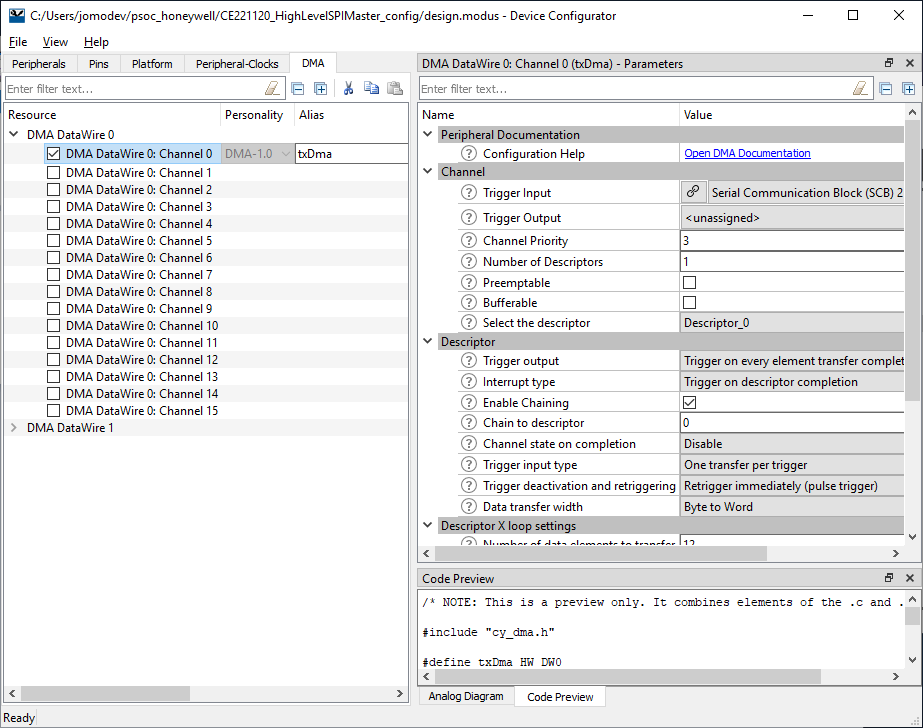
Task: Click the cut (scissors) icon in DMA toolbar
Action: pyautogui.click(x=349, y=88)
